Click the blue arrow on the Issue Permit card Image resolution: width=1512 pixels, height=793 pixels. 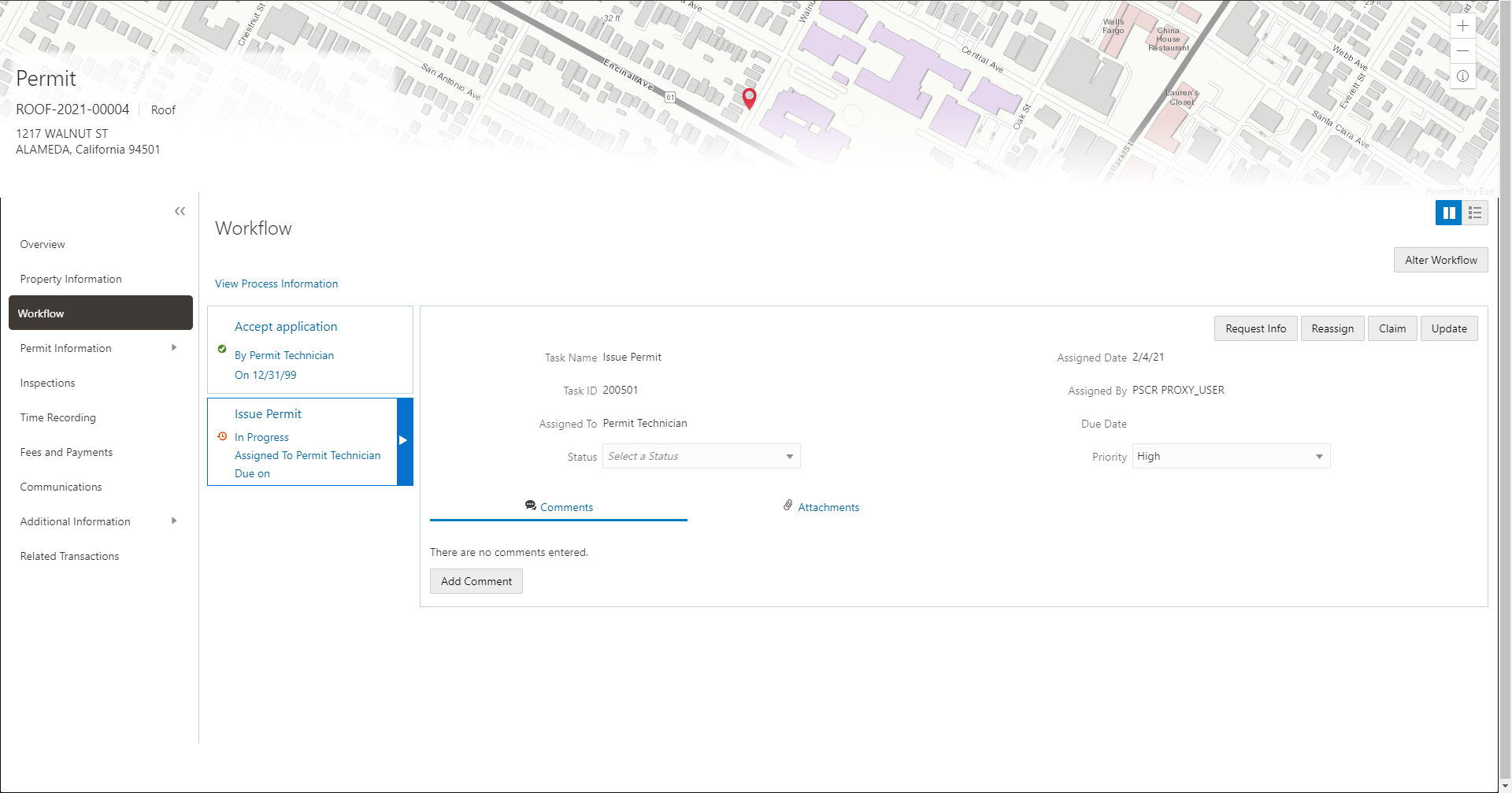(x=403, y=441)
